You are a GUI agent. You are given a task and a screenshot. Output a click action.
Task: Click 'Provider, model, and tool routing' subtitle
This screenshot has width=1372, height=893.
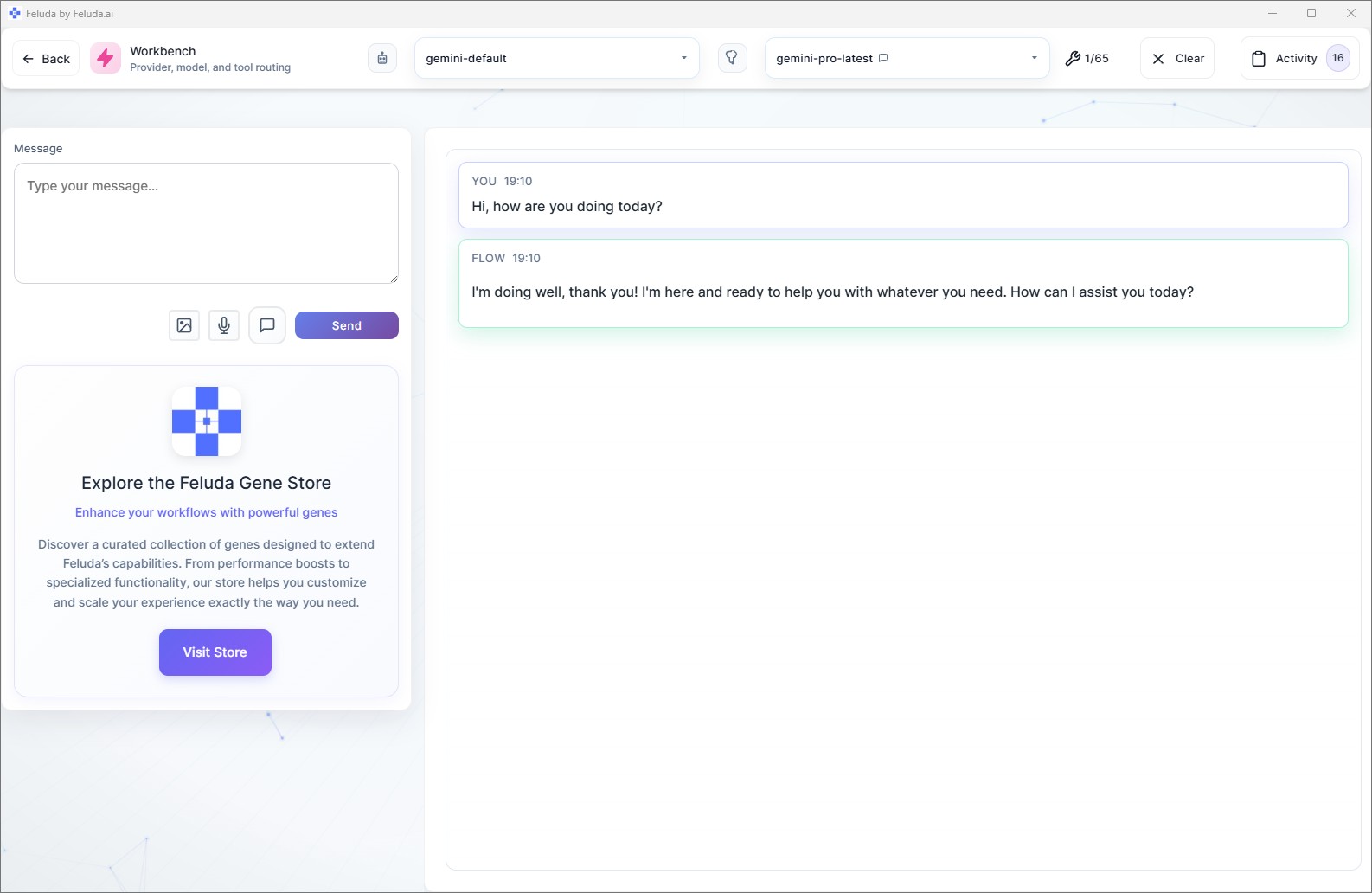(210, 67)
